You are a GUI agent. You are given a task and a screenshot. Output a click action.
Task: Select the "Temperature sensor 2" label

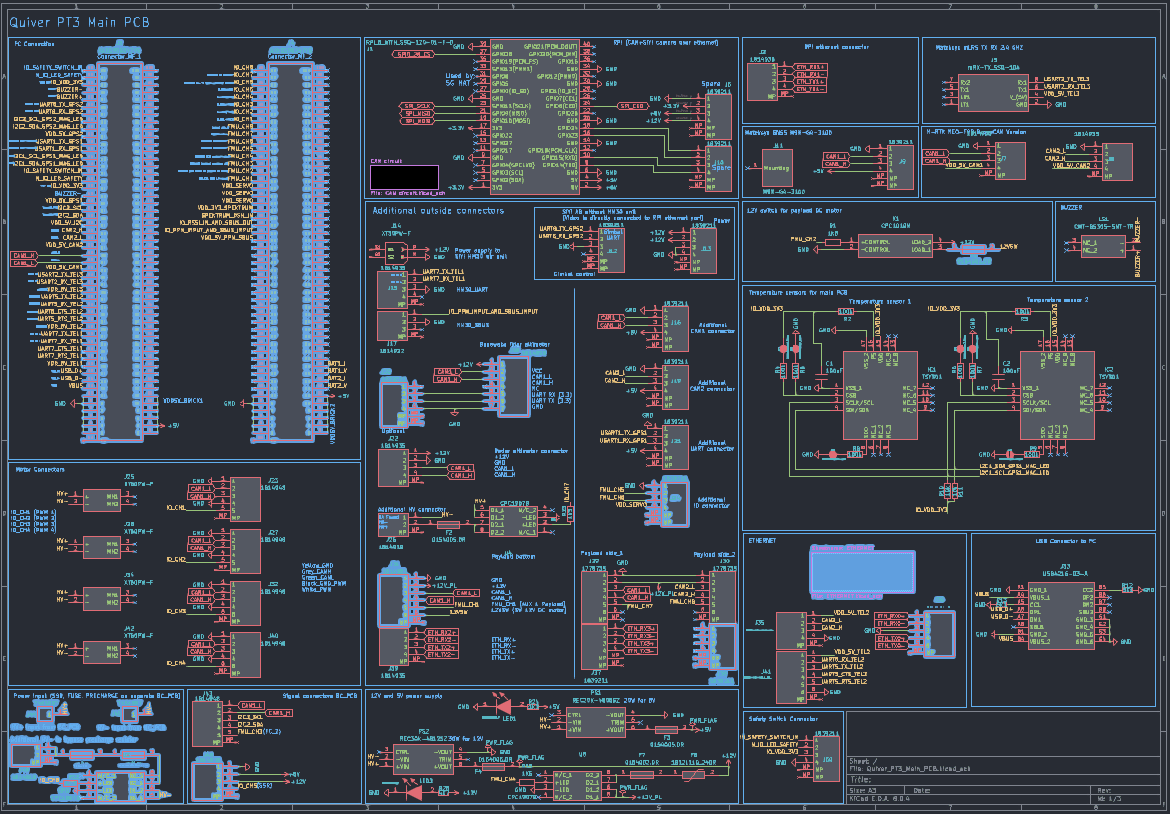tap(1057, 300)
